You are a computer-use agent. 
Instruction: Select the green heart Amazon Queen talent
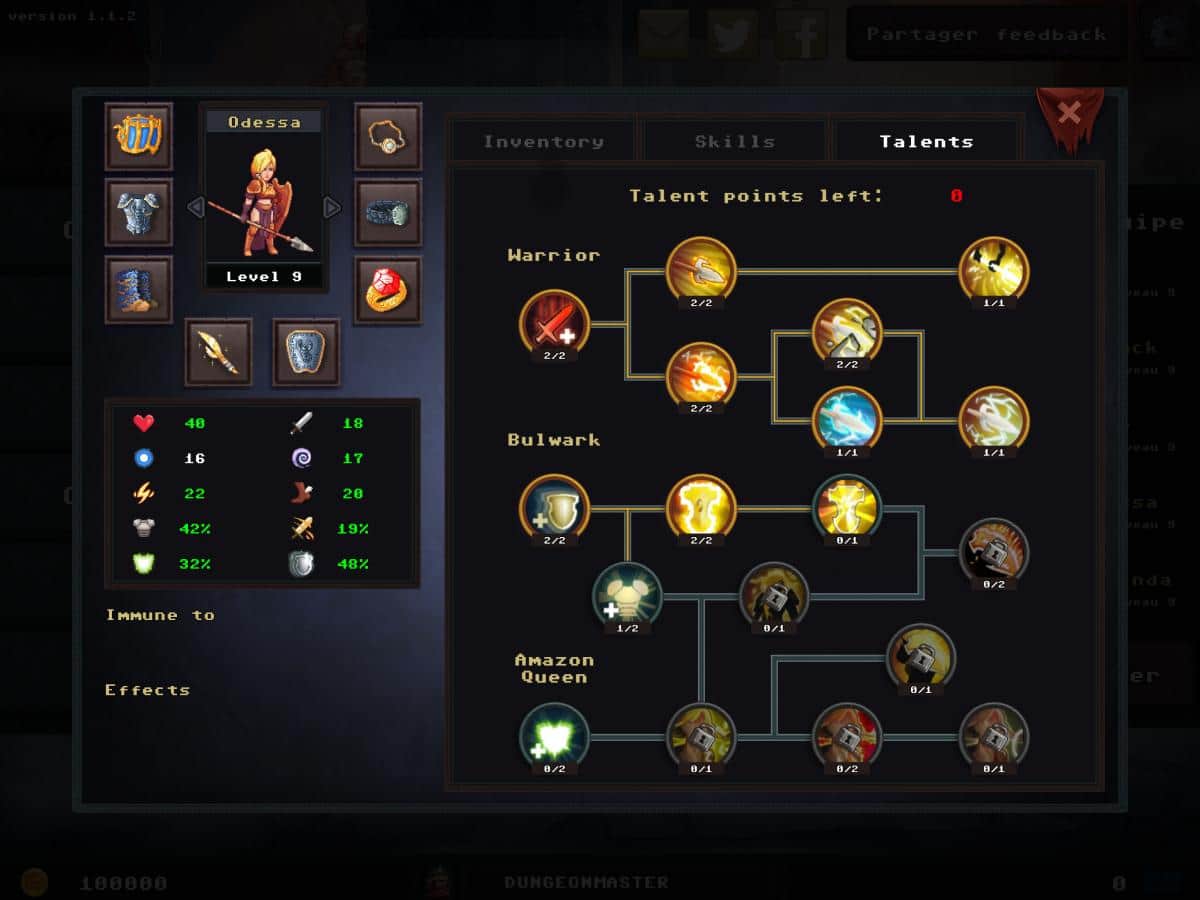[554, 737]
